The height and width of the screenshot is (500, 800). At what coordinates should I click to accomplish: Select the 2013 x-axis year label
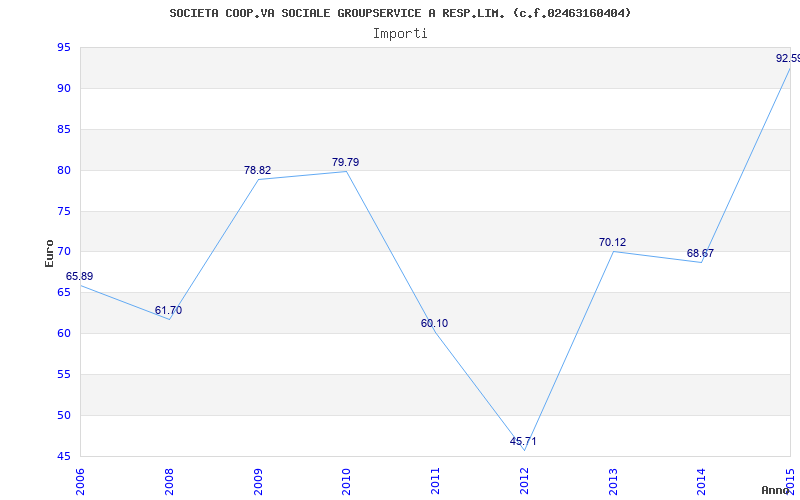(x=613, y=482)
